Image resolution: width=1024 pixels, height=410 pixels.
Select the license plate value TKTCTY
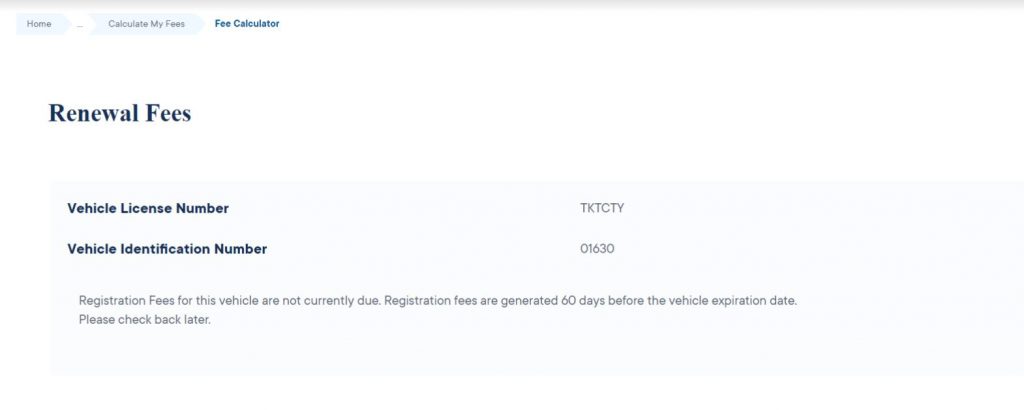[602, 208]
